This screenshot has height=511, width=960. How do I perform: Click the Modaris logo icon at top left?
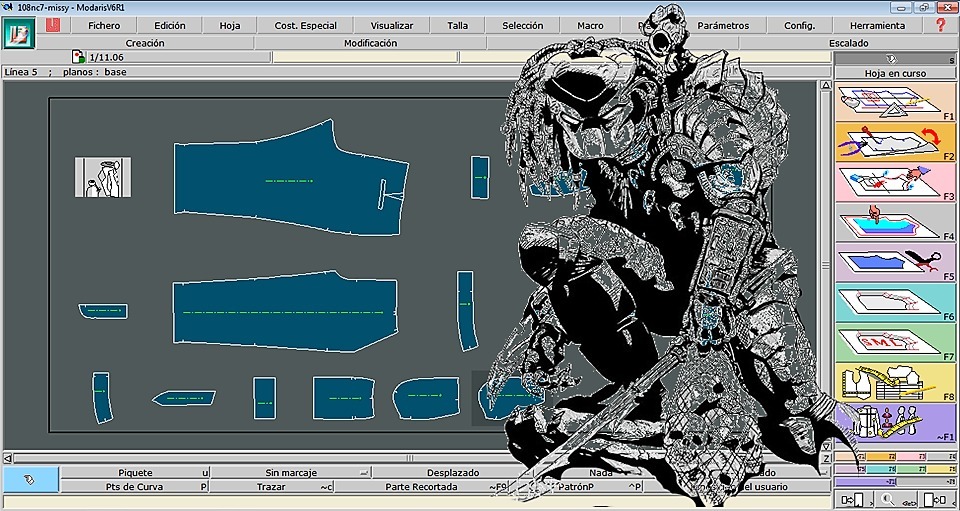click(18, 33)
